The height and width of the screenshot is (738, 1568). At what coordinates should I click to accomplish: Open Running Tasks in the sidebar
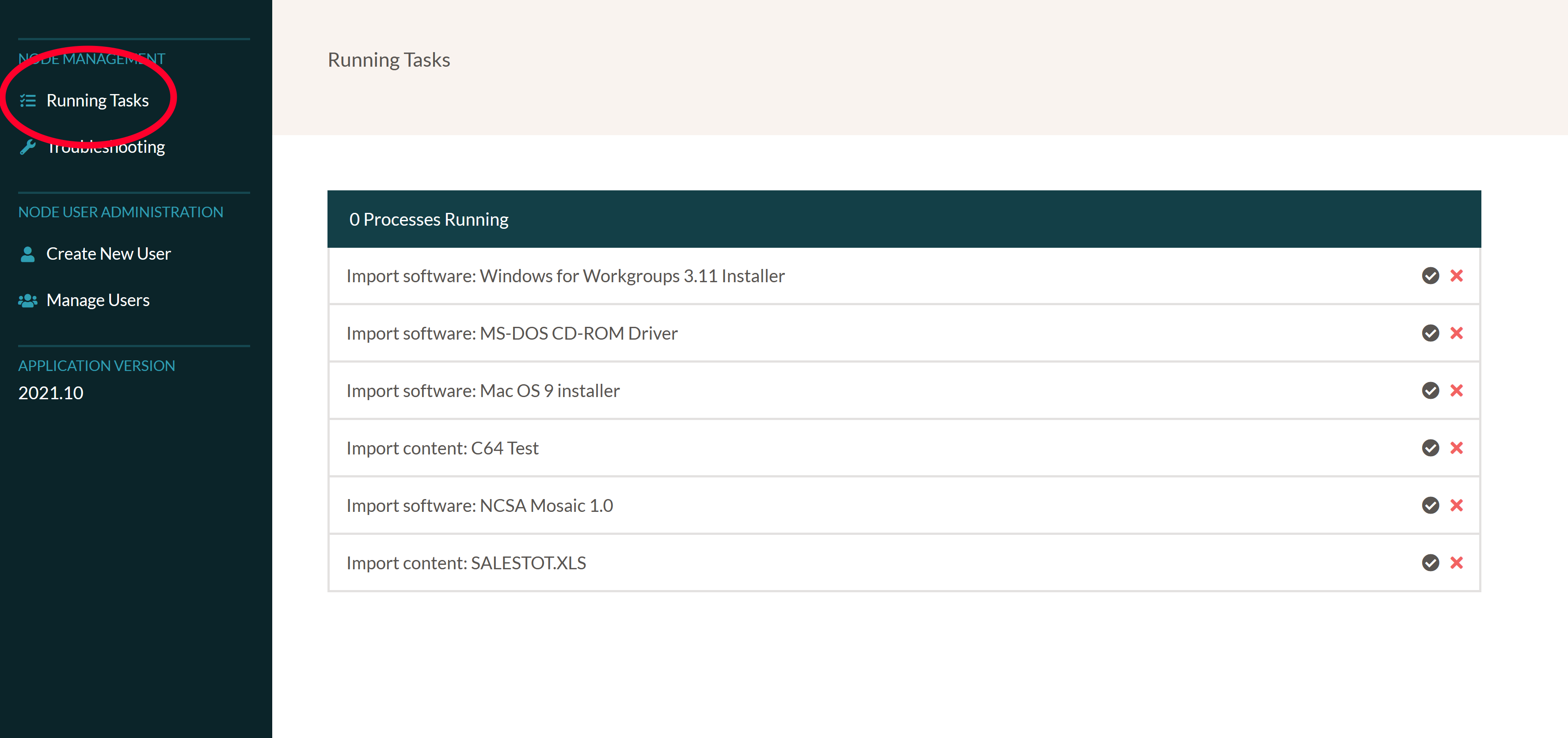(97, 100)
